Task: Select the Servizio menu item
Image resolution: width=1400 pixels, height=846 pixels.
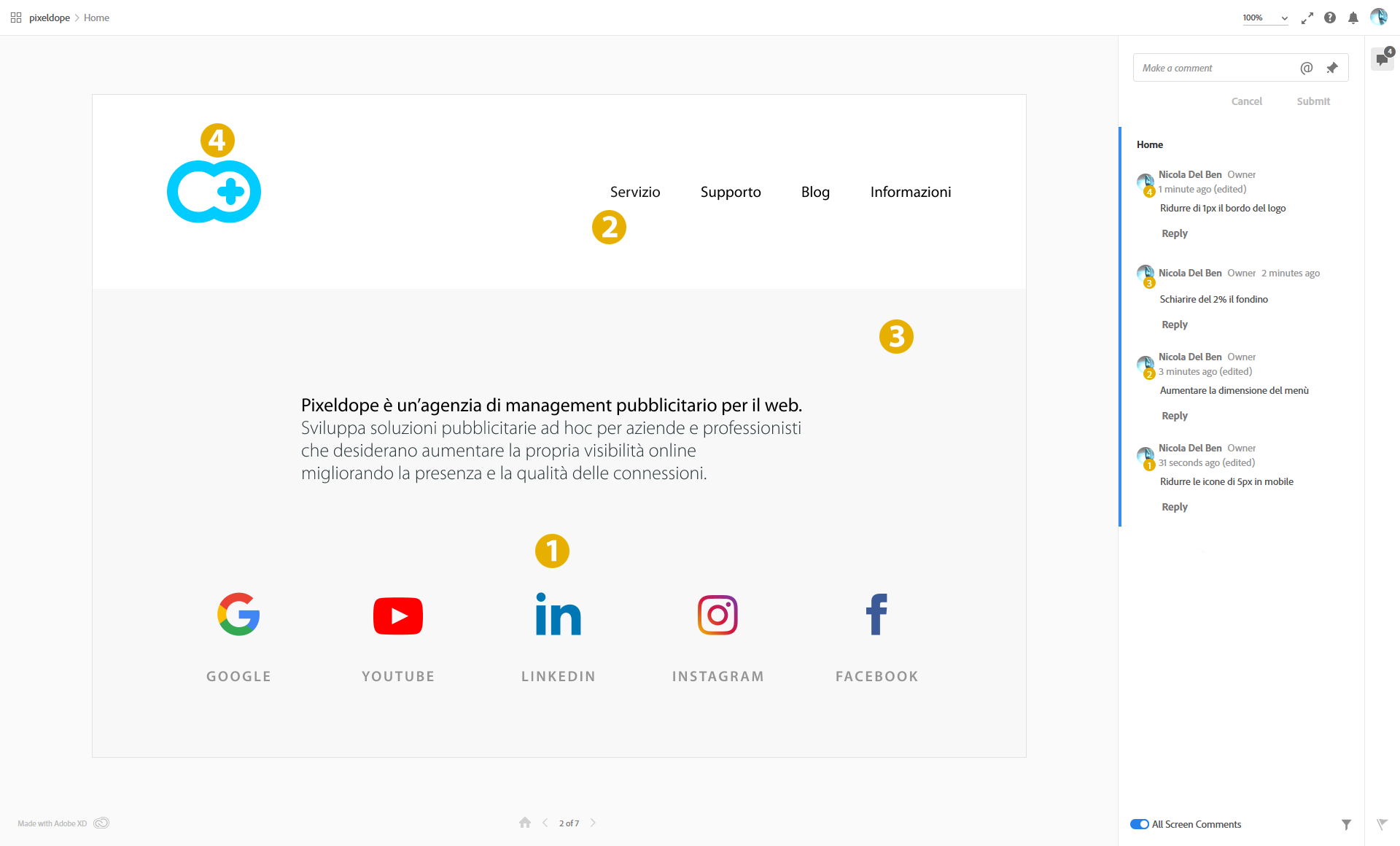Action: point(635,192)
